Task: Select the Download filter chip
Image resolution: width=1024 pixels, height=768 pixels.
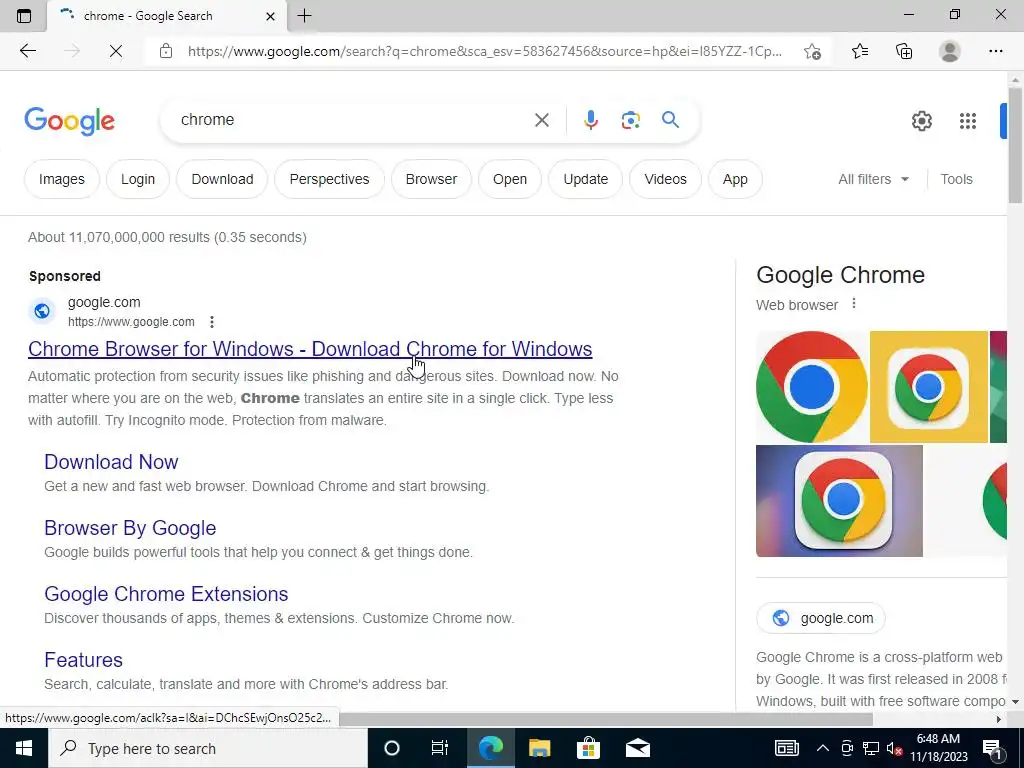Action: pos(222,179)
